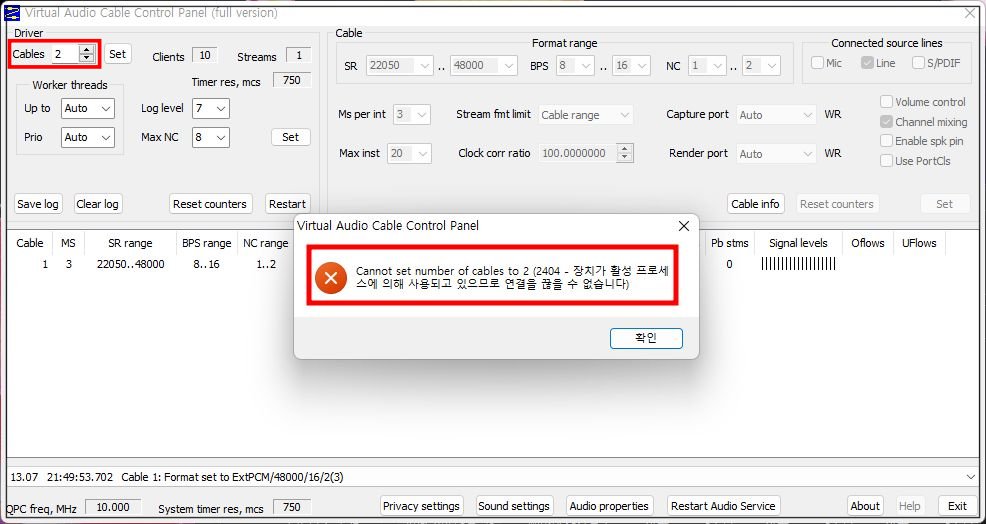Click the Privacy settings button
The height and width of the screenshot is (524, 986).
point(421,506)
